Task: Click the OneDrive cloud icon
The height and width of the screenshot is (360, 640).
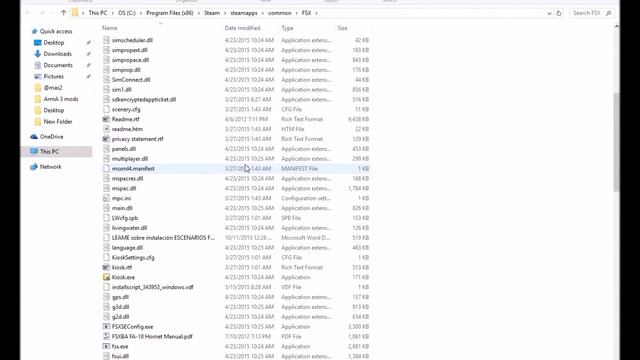Action: tap(34, 137)
